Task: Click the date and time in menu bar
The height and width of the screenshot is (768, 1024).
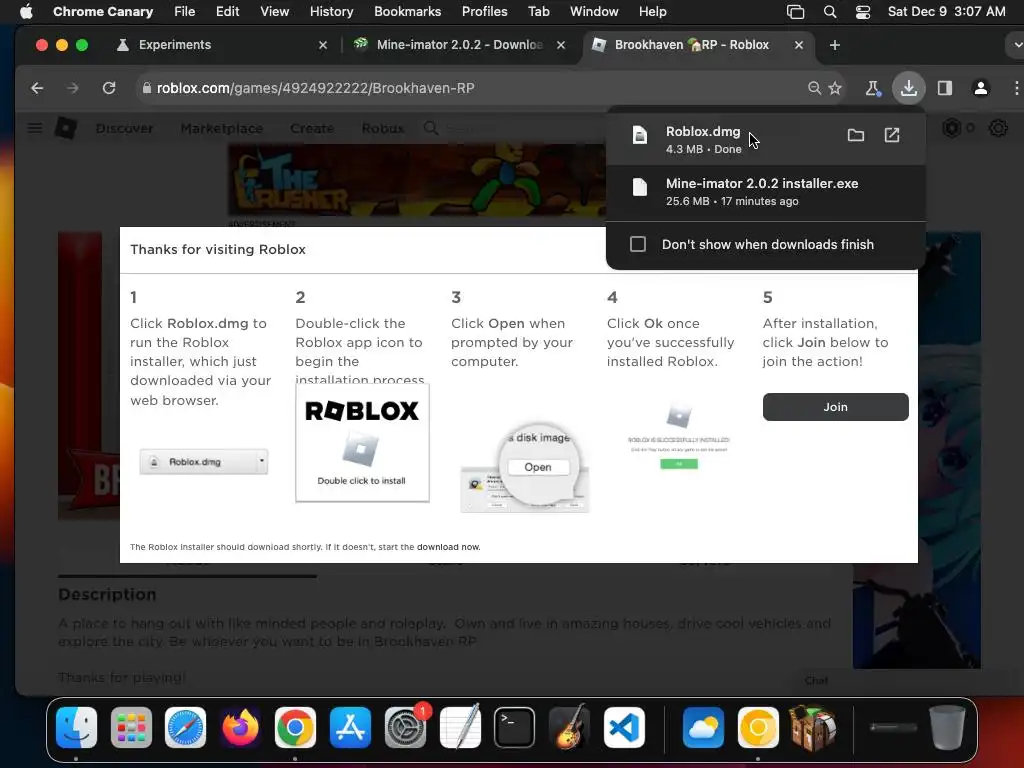Action: pyautogui.click(x=946, y=12)
